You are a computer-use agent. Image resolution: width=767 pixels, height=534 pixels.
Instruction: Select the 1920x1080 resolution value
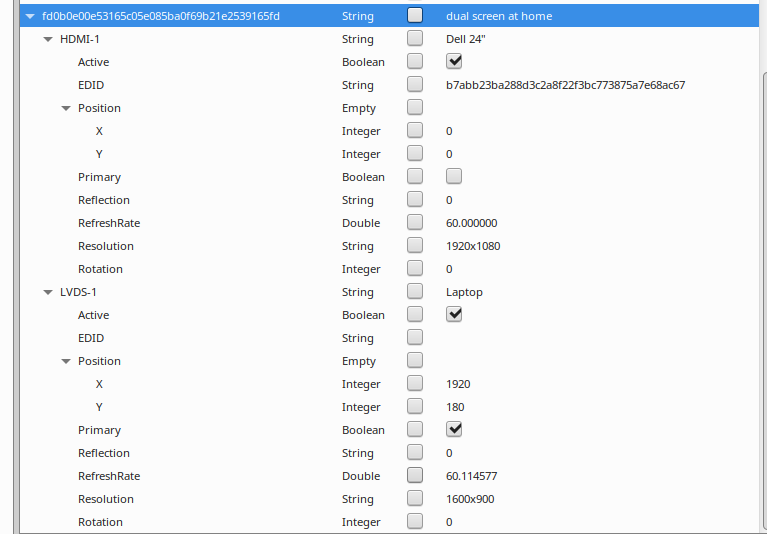pyautogui.click(x=473, y=246)
